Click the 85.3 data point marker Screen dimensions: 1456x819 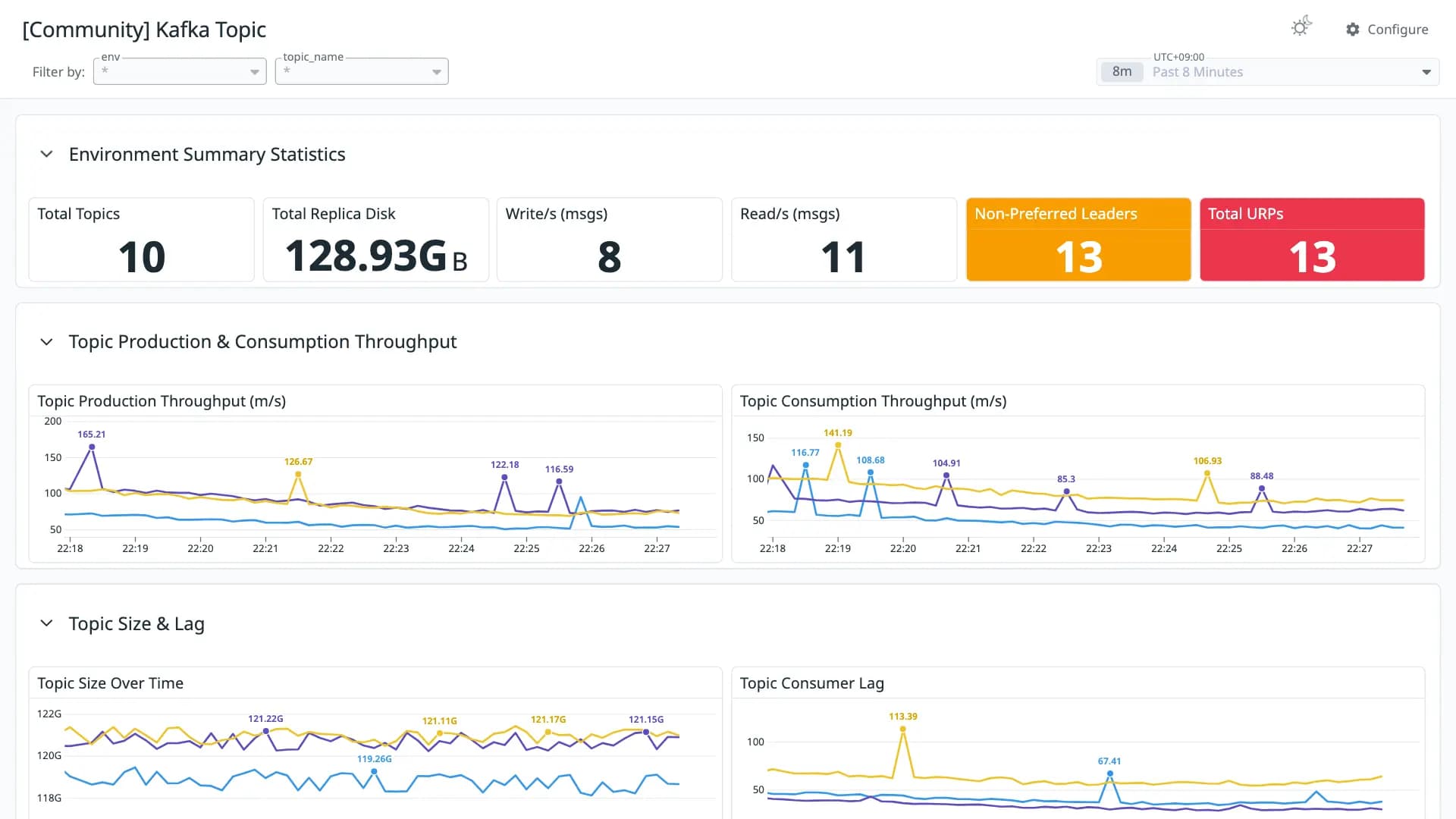pos(1066,491)
